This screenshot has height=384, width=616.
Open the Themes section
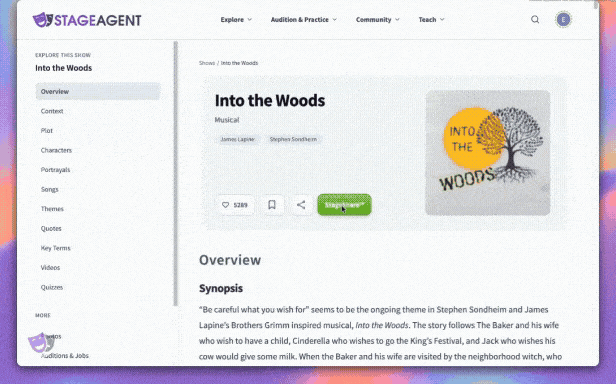pos(52,209)
